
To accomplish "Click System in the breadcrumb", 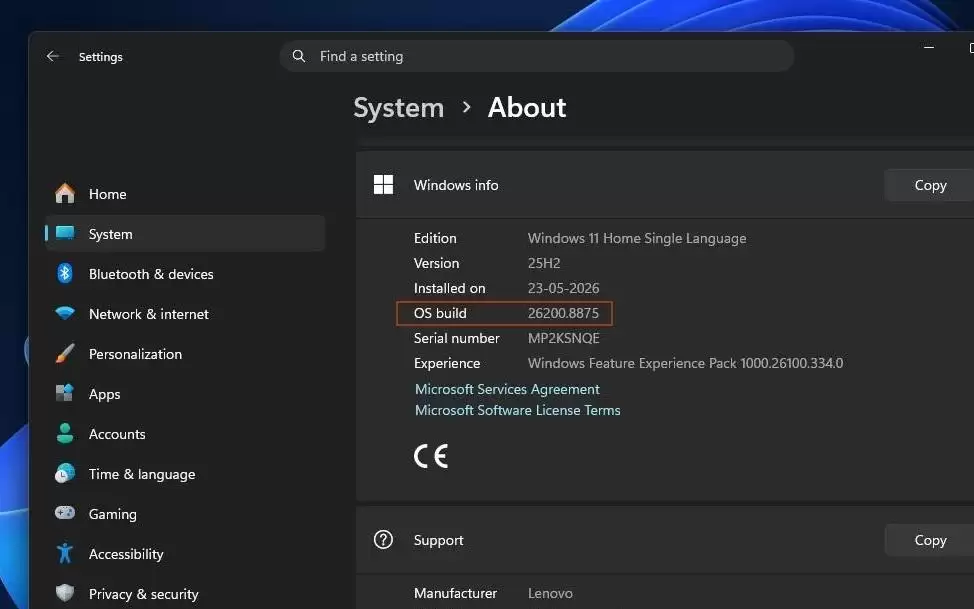I will pyautogui.click(x=399, y=108).
